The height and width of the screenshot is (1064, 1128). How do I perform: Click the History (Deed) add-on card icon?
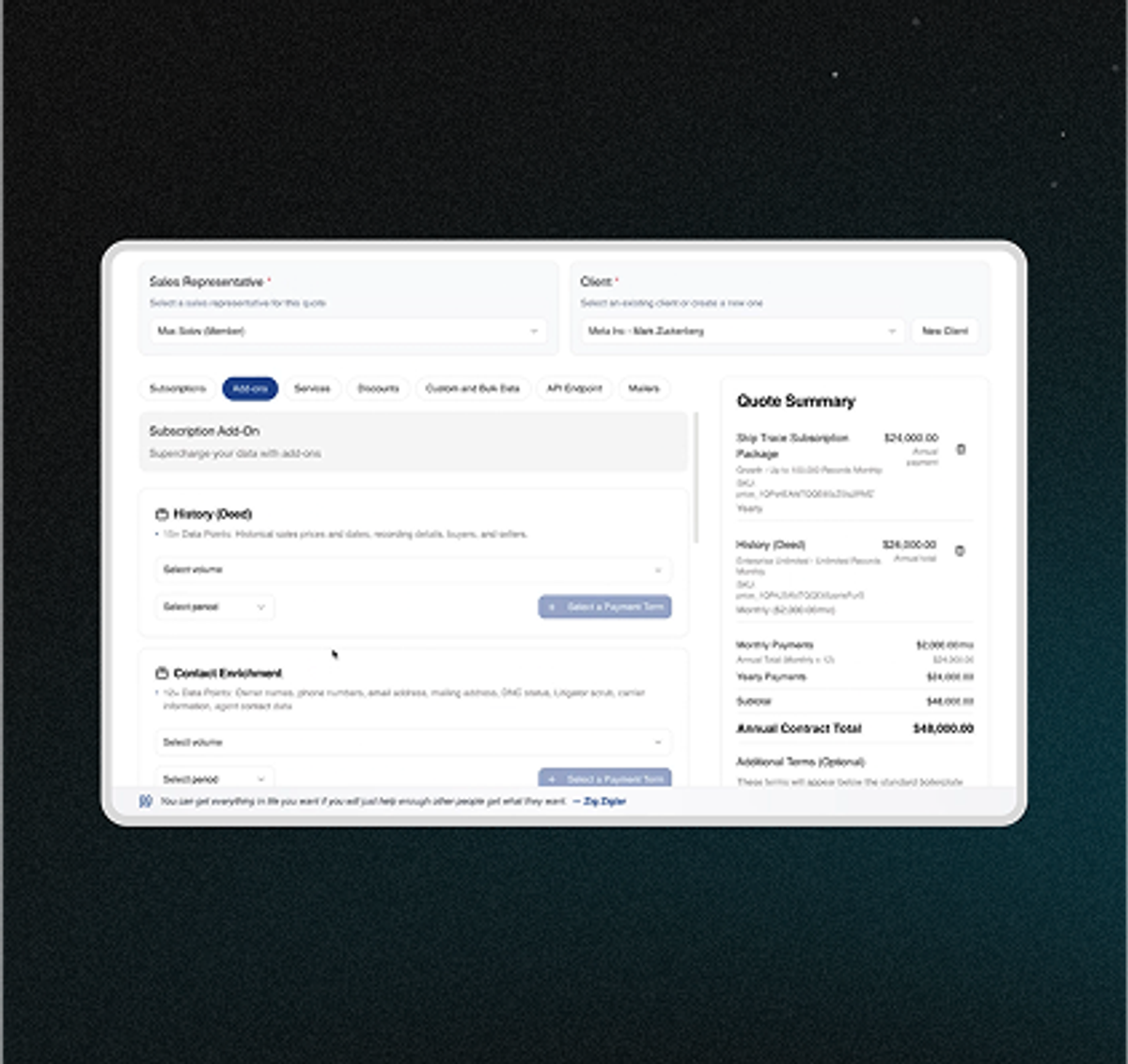pyautogui.click(x=162, y=514)
